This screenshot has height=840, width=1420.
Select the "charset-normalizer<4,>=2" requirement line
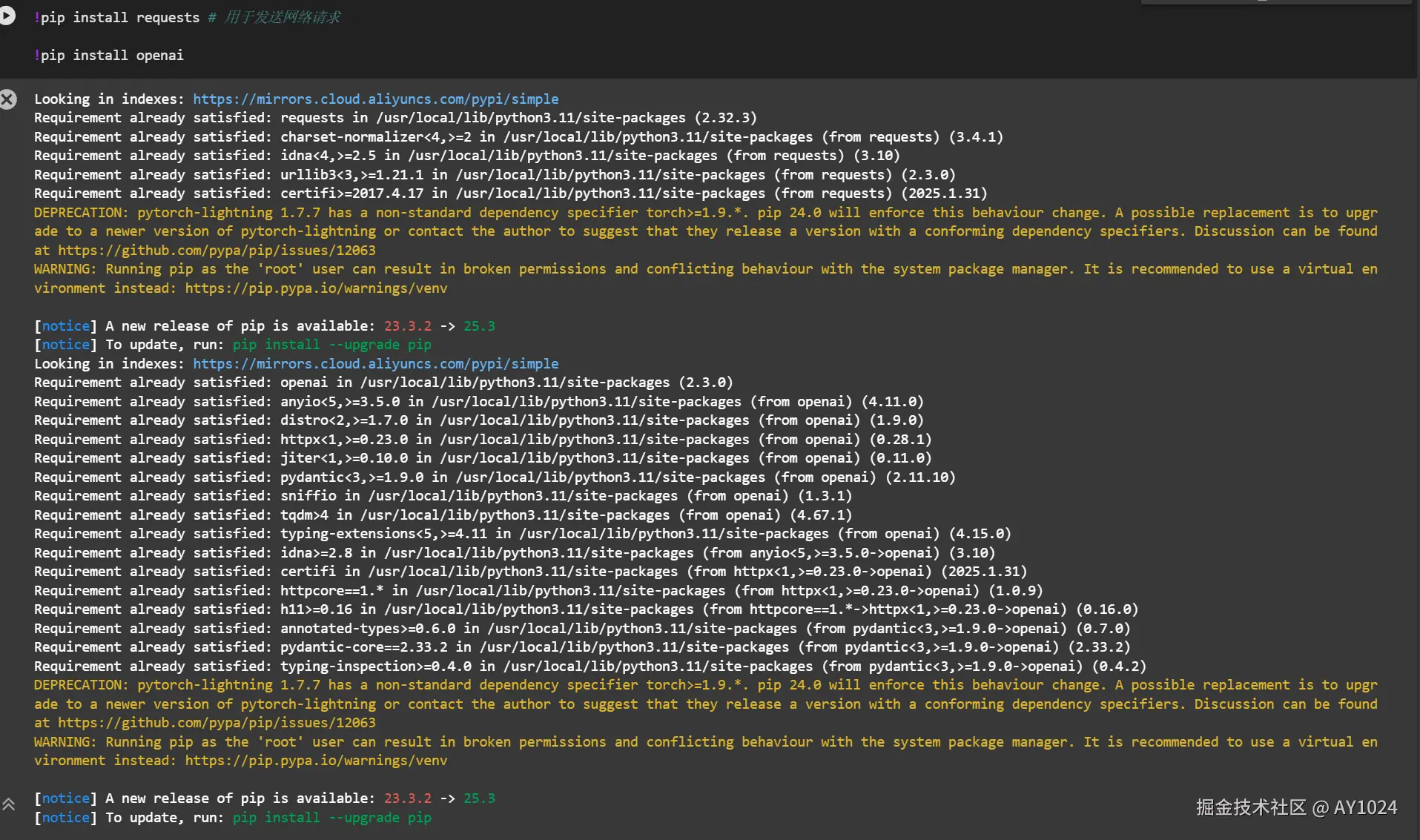pyautogui.click(x=518, y=137)
